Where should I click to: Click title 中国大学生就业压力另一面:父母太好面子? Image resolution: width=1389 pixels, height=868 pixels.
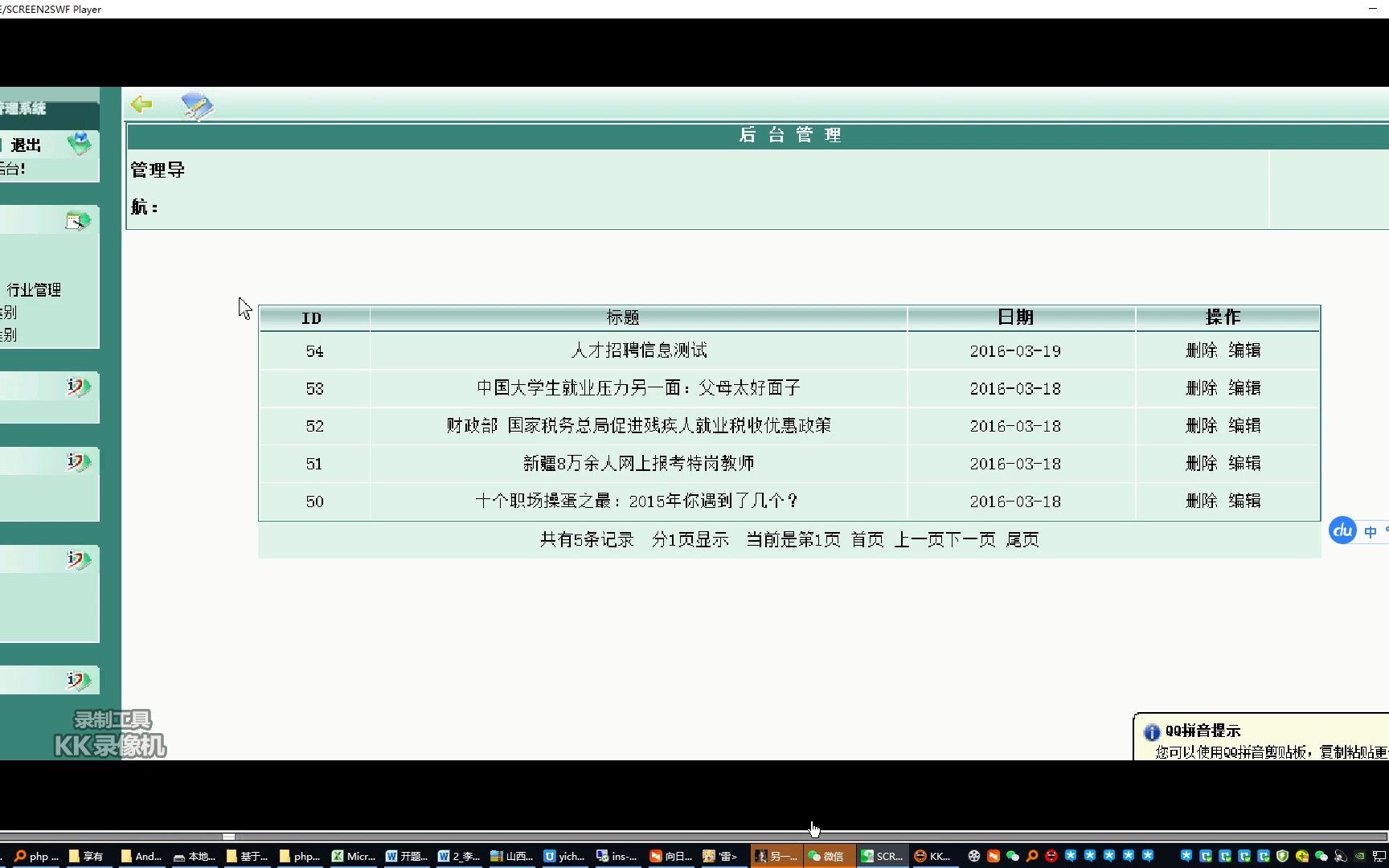click(x=639, y=388)
